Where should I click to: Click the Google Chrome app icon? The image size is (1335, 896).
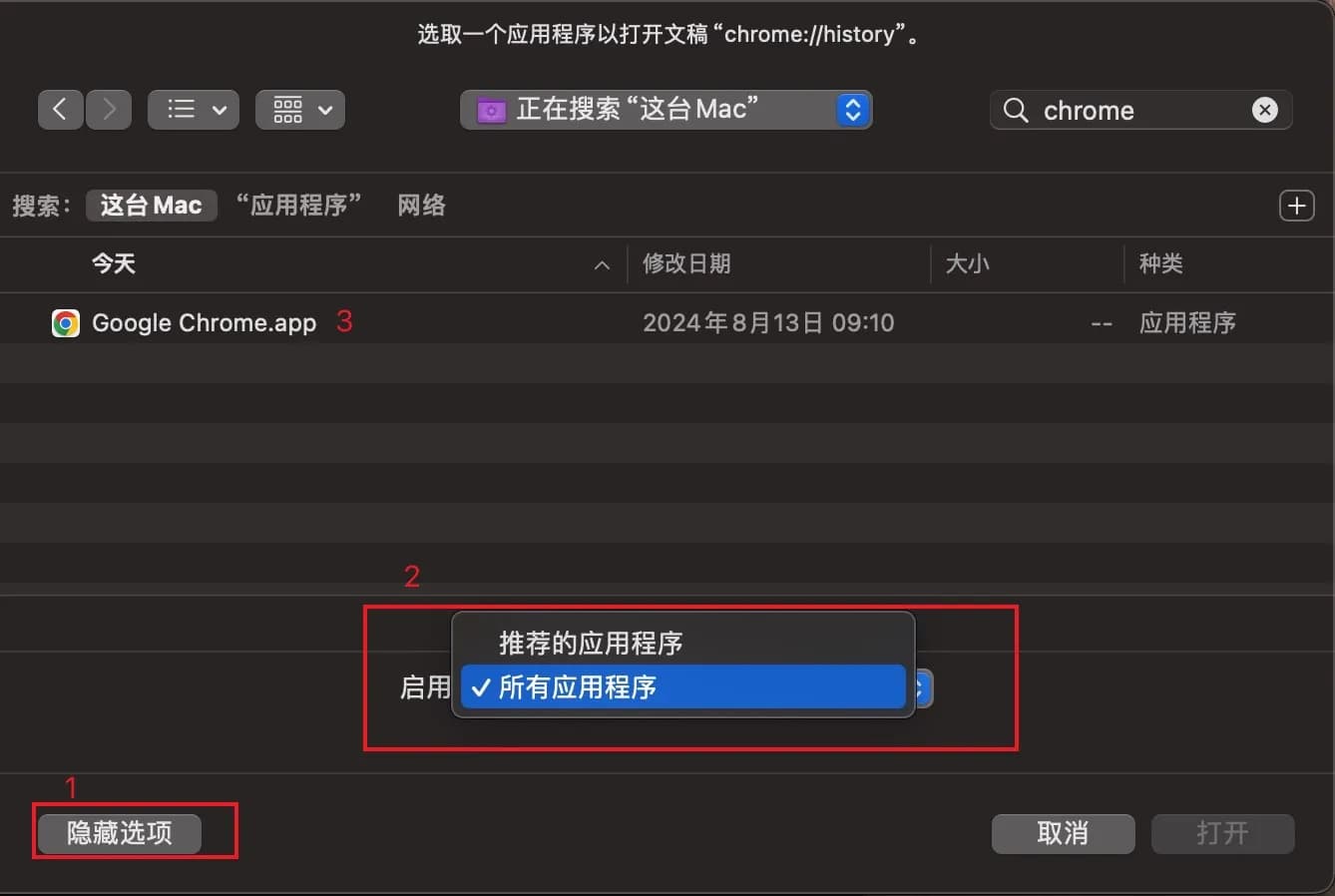pos(66,322)
